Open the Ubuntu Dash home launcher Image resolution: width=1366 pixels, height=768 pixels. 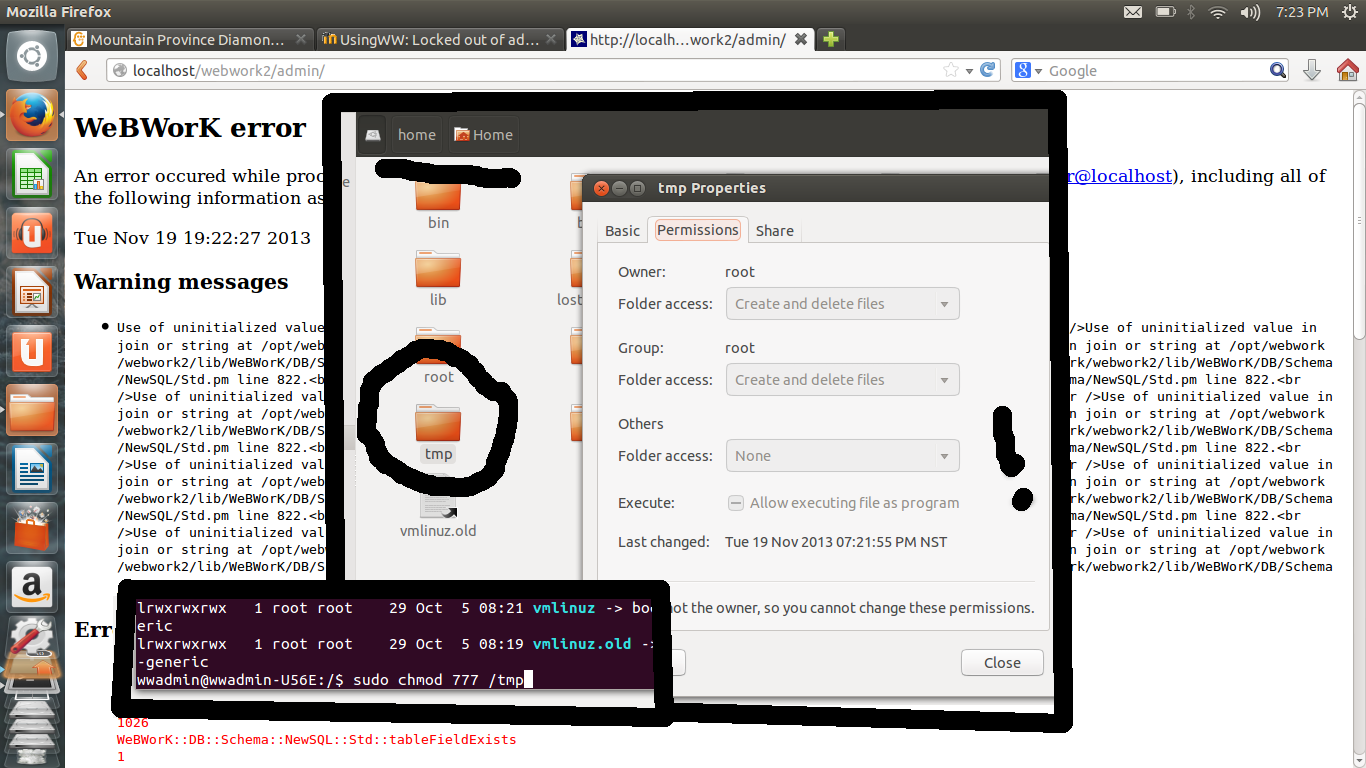[32, 56]
